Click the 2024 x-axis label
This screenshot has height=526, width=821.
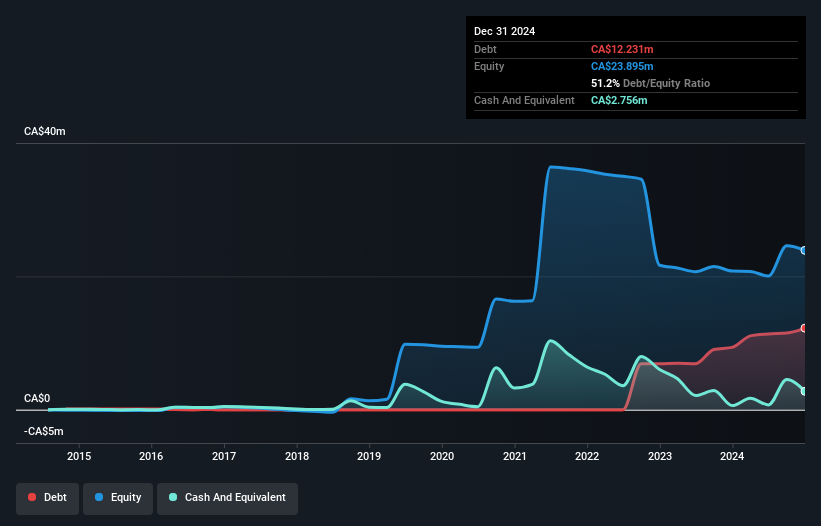732,456
